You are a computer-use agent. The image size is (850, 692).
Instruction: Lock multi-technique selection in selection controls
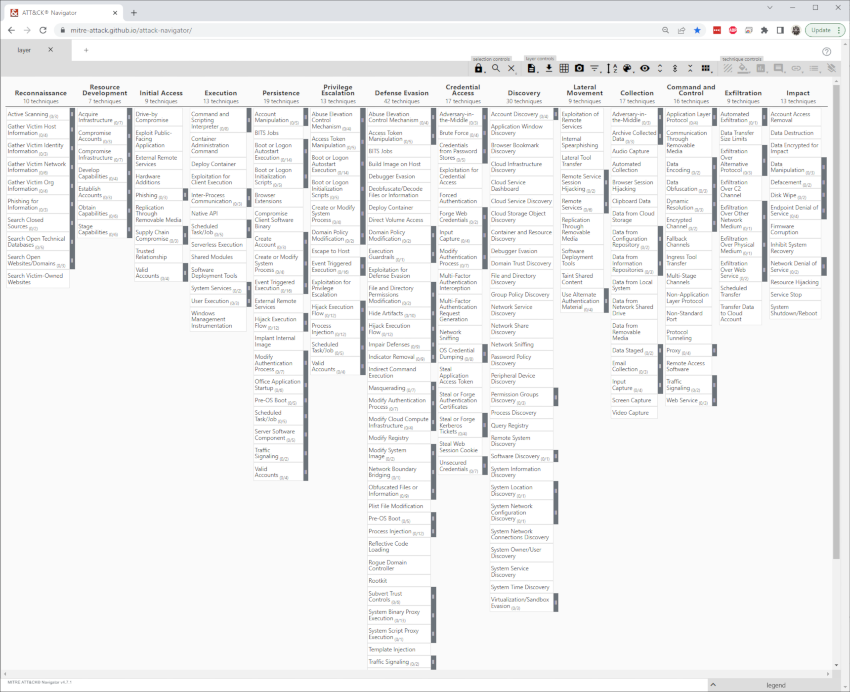pyautogui.click(x=478, y=68)
